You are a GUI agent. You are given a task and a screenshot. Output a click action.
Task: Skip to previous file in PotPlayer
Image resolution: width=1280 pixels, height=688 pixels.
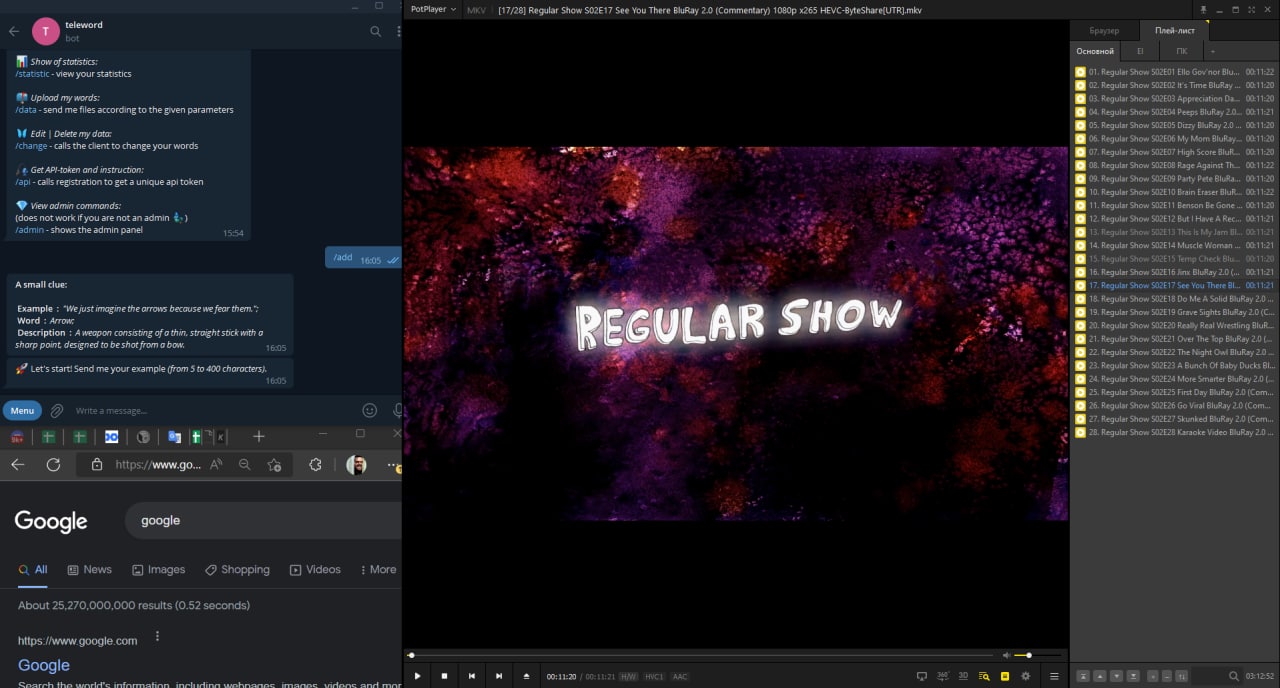[x=472, y=676]
